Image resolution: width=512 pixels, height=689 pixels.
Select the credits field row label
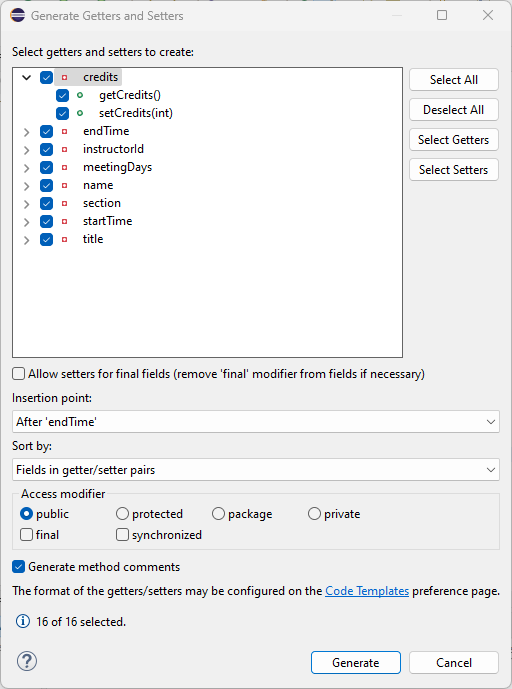click(x=101, y=77)
